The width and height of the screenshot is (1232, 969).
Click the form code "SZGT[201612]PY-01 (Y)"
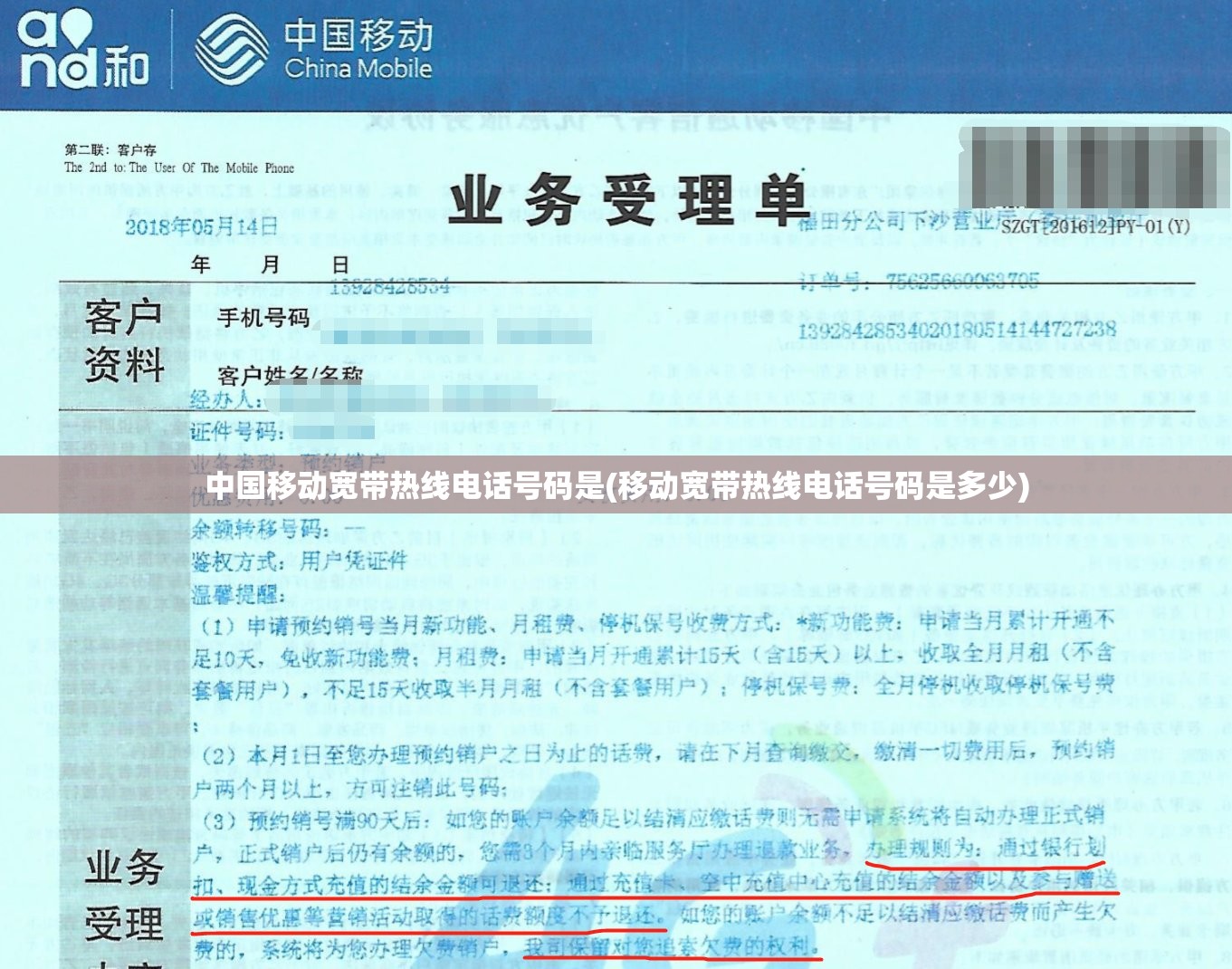tap(1095, 226)
